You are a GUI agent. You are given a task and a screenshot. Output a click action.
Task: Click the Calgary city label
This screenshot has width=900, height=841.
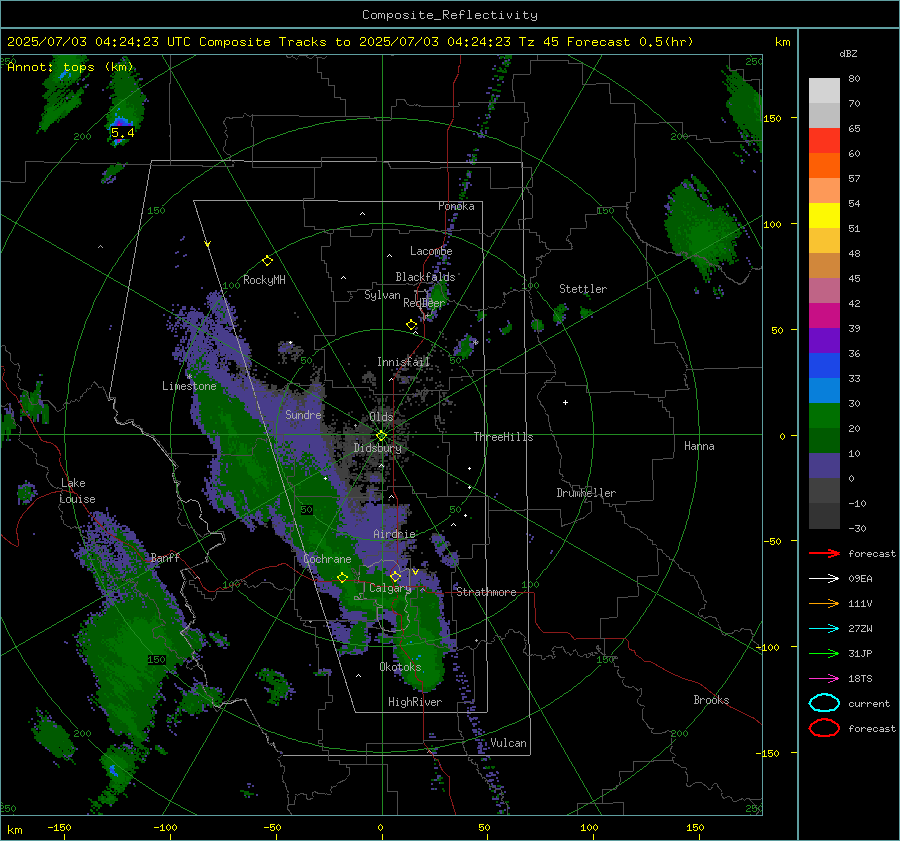[390, 588]
